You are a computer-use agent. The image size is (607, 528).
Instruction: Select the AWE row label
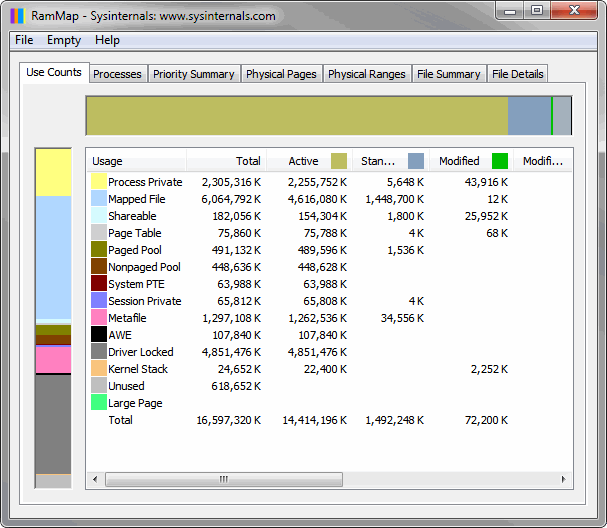(x=120, y=335)
